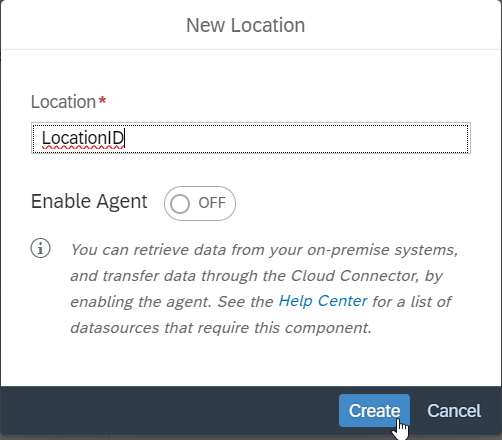
Task: Click the text 'datasources that require this component'
Action: pos(220,328)
